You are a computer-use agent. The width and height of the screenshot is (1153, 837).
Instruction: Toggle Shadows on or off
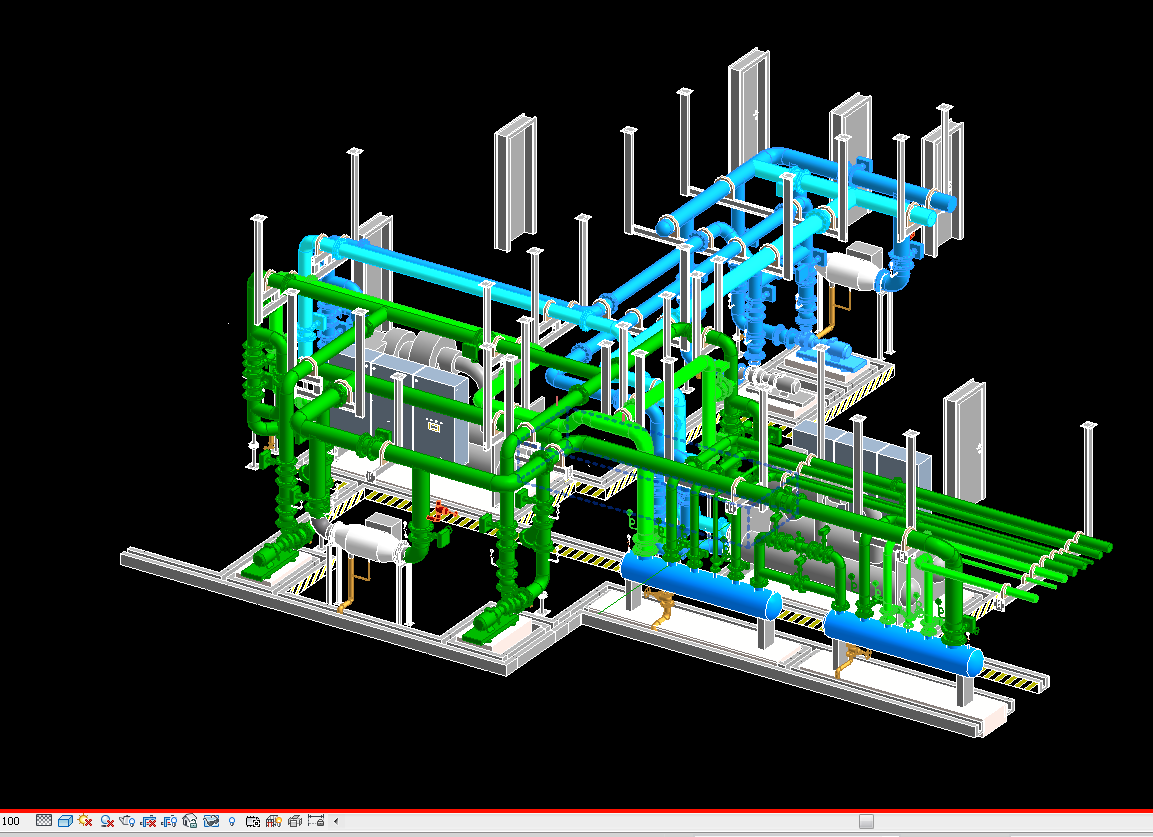[107, 821]
